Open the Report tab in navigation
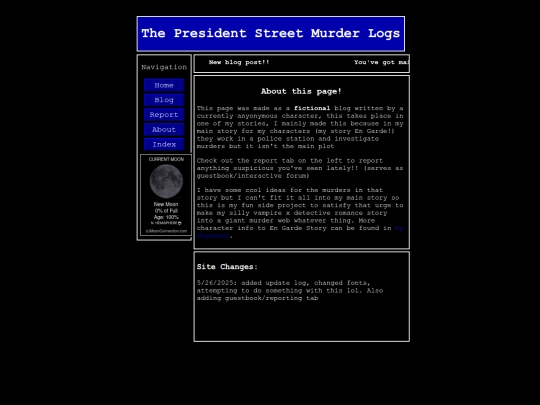The image size is (540, 405). [164, 115]
